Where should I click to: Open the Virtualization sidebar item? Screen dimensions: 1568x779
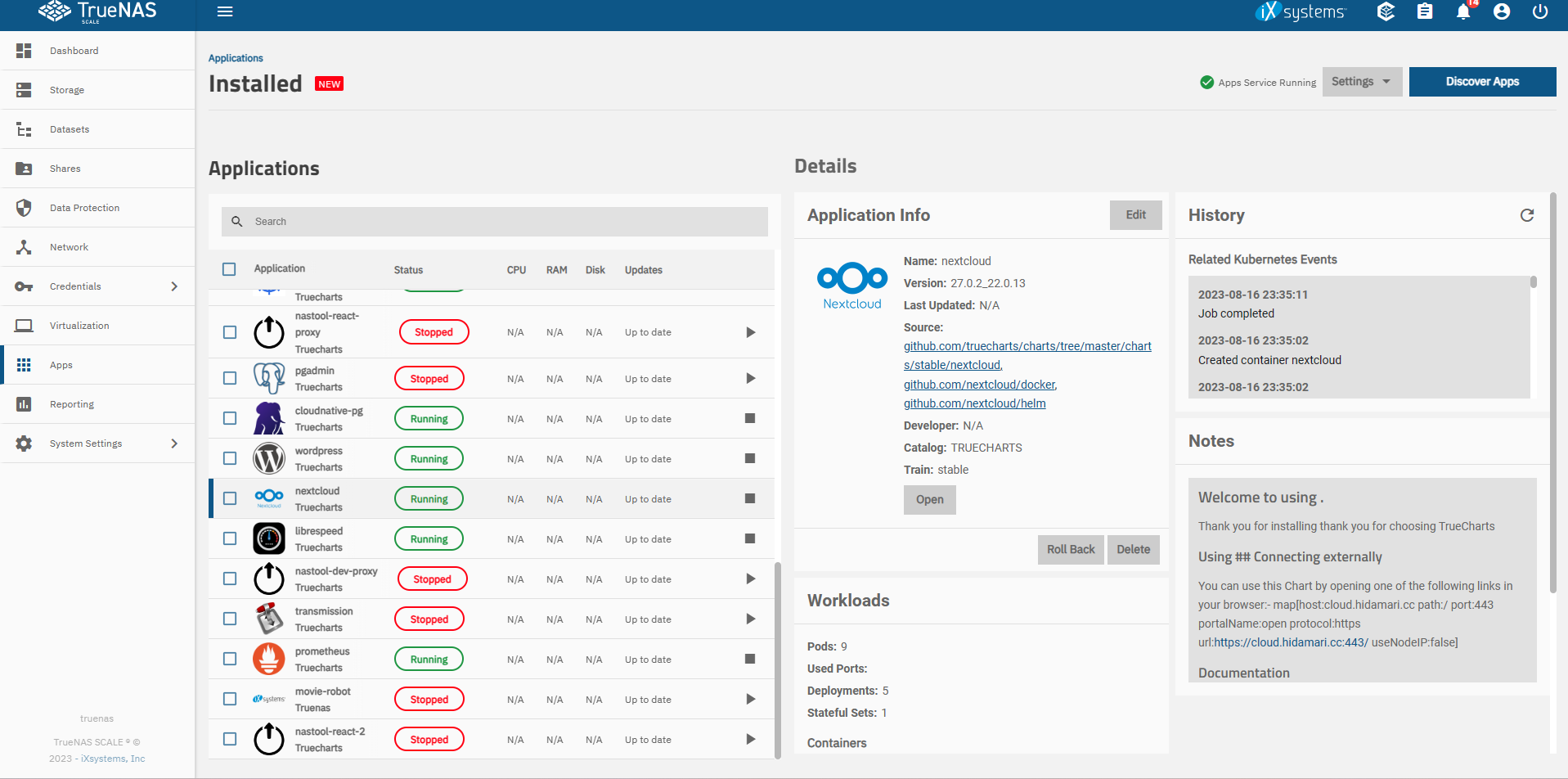click(79, 326)
